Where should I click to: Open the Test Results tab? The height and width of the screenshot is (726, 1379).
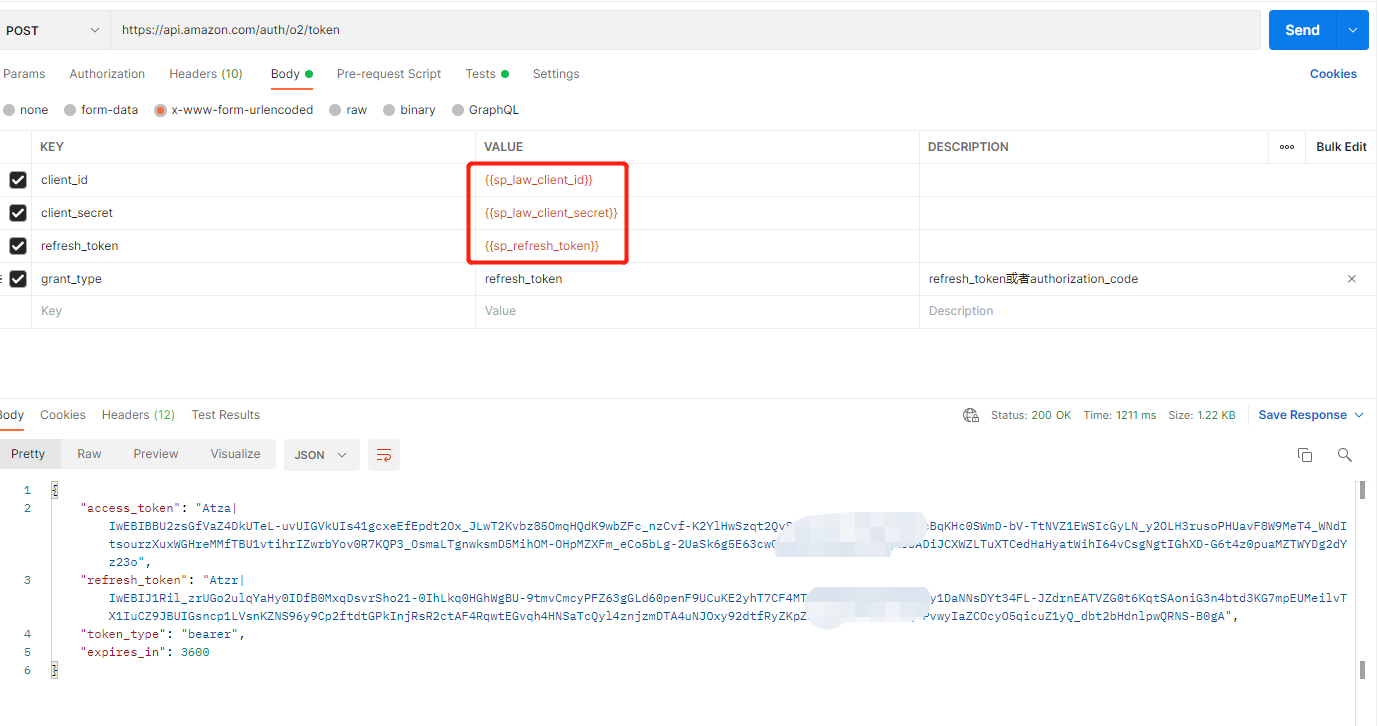point(225,414)
